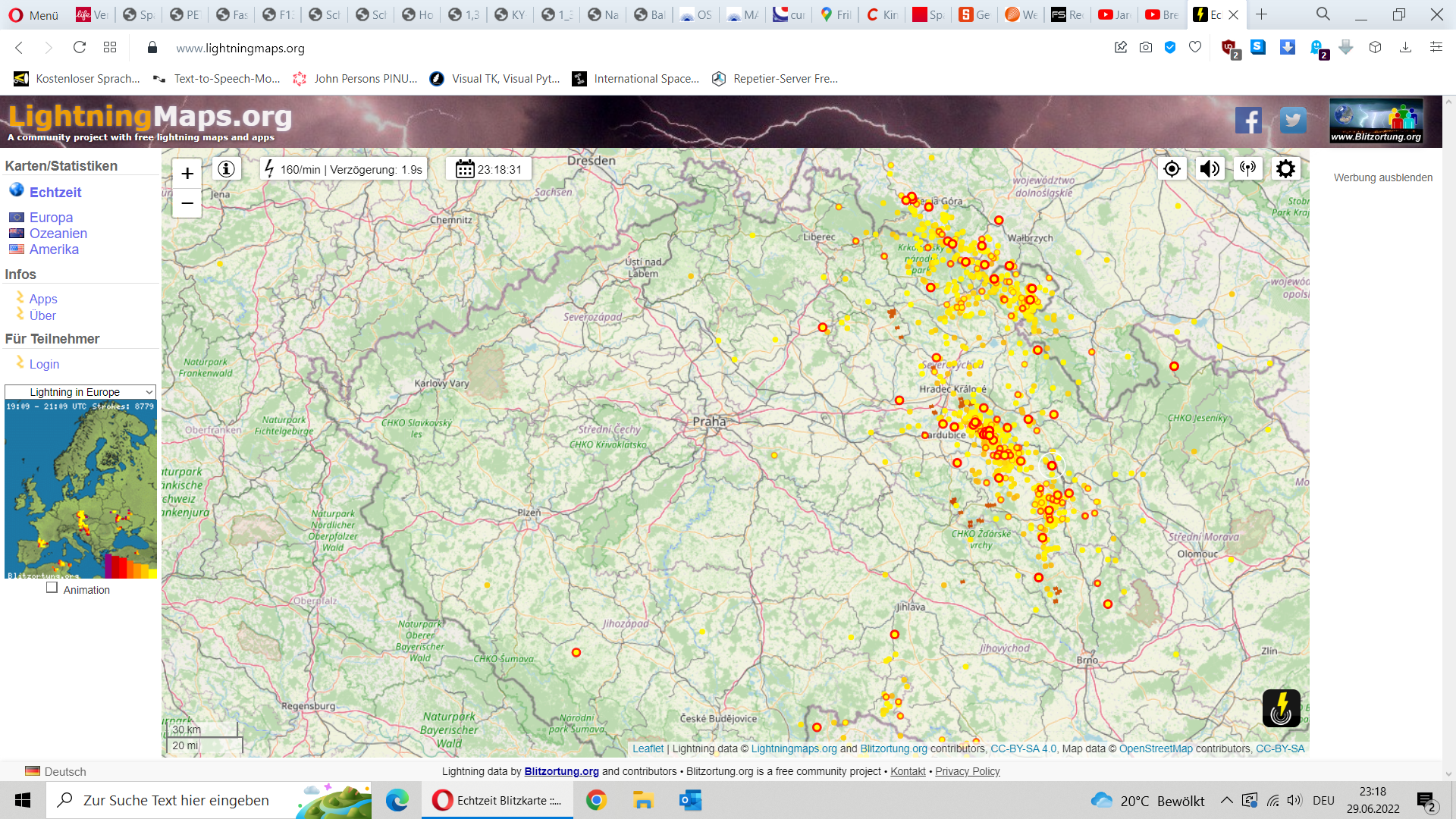This screenshot has width=1456, height=819.
Task: Open the Blitzortung.org banner logo
Action: click(x=1376, y=121)
